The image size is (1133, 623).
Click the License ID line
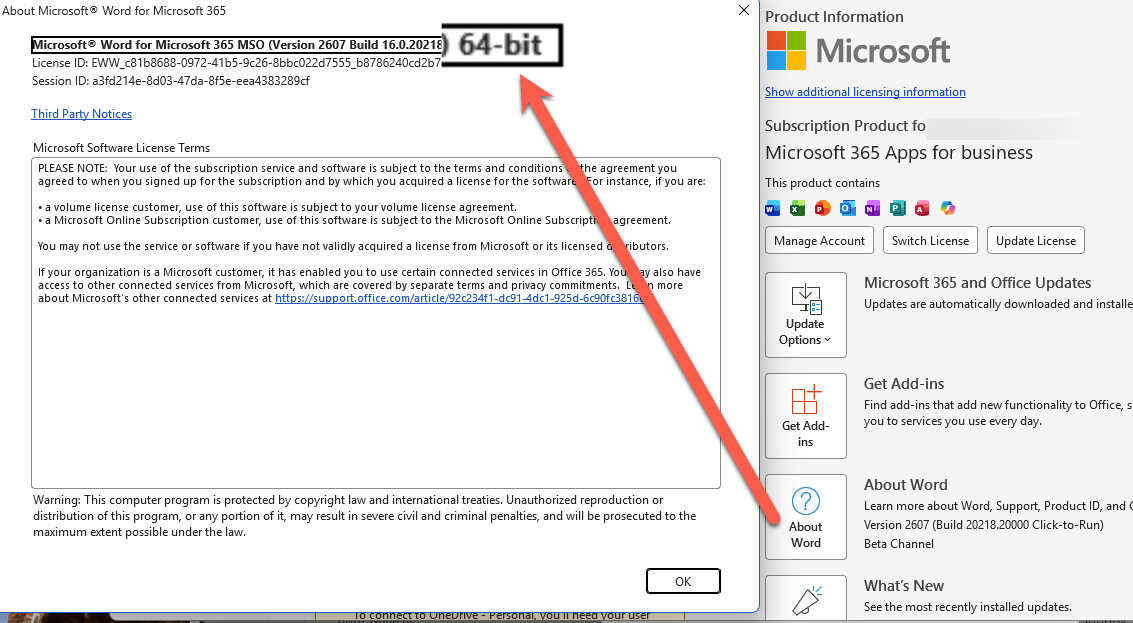236,63
